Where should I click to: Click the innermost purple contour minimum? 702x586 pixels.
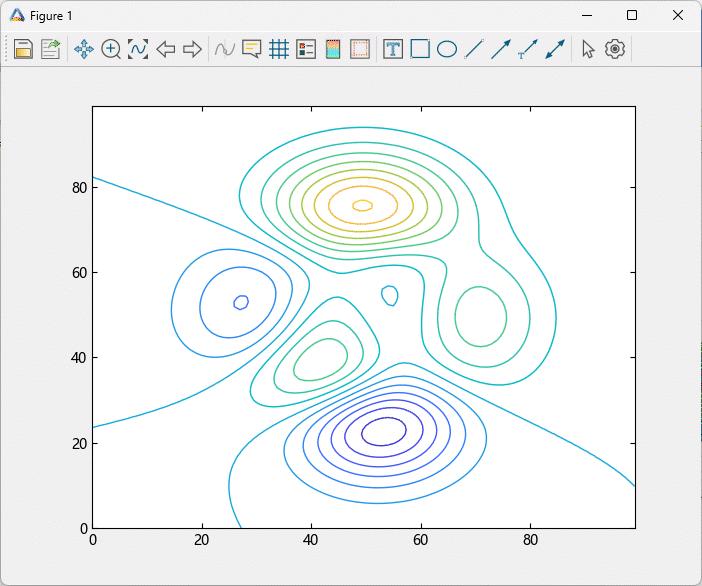(x=384, y=431)
